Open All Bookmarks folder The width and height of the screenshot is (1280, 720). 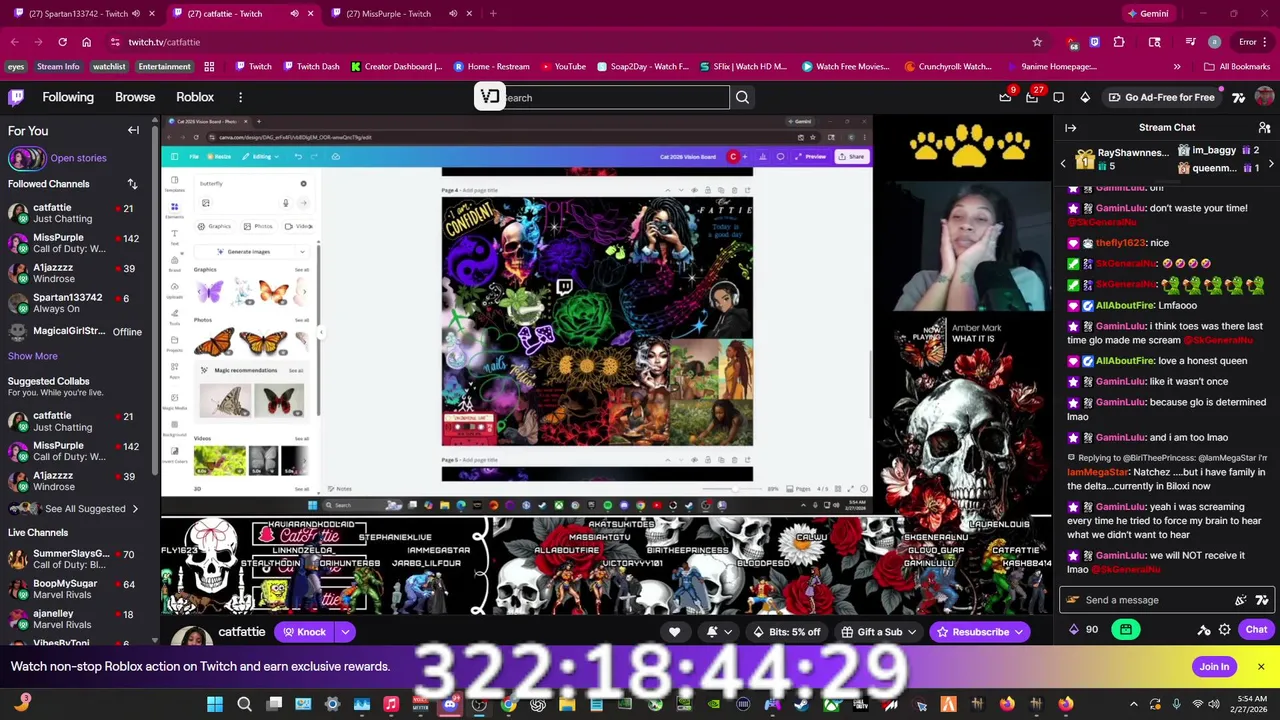tap(1237, 67)
